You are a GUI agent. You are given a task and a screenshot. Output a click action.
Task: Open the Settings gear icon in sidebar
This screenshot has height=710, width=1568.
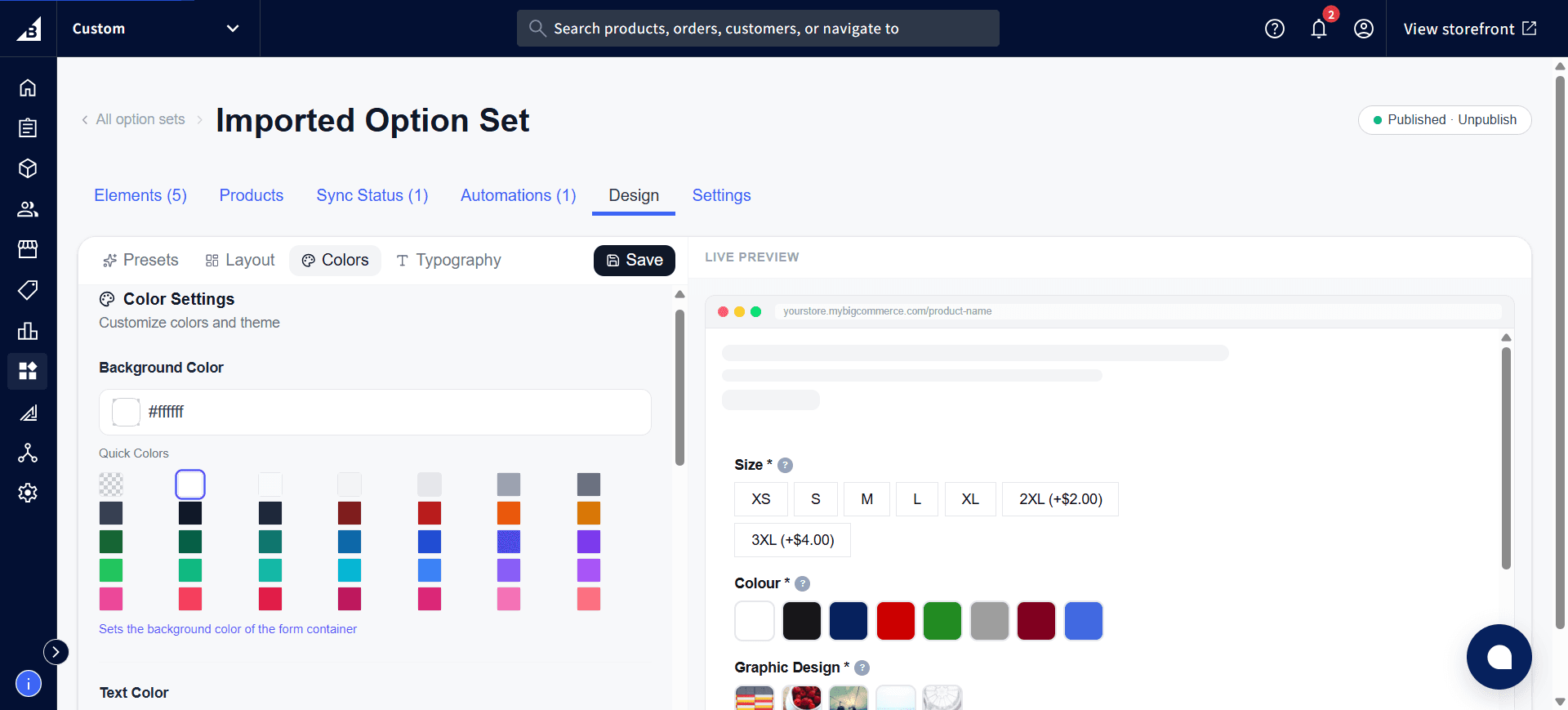(28, 493)
